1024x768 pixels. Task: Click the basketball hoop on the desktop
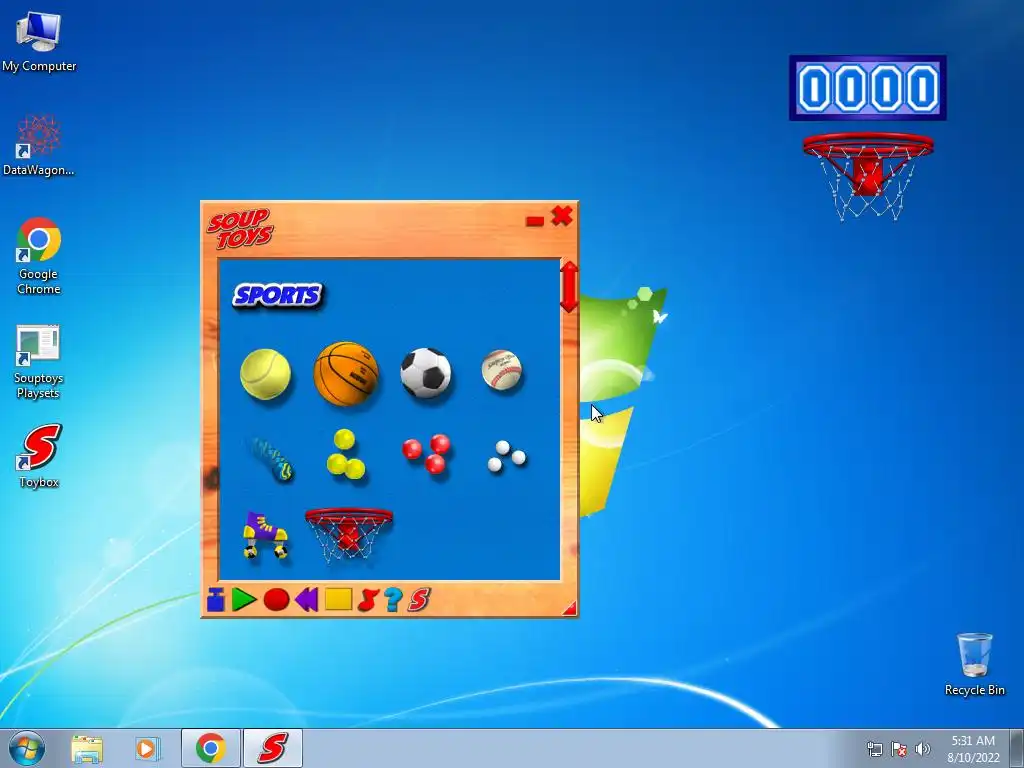click(x=867, y=176)
